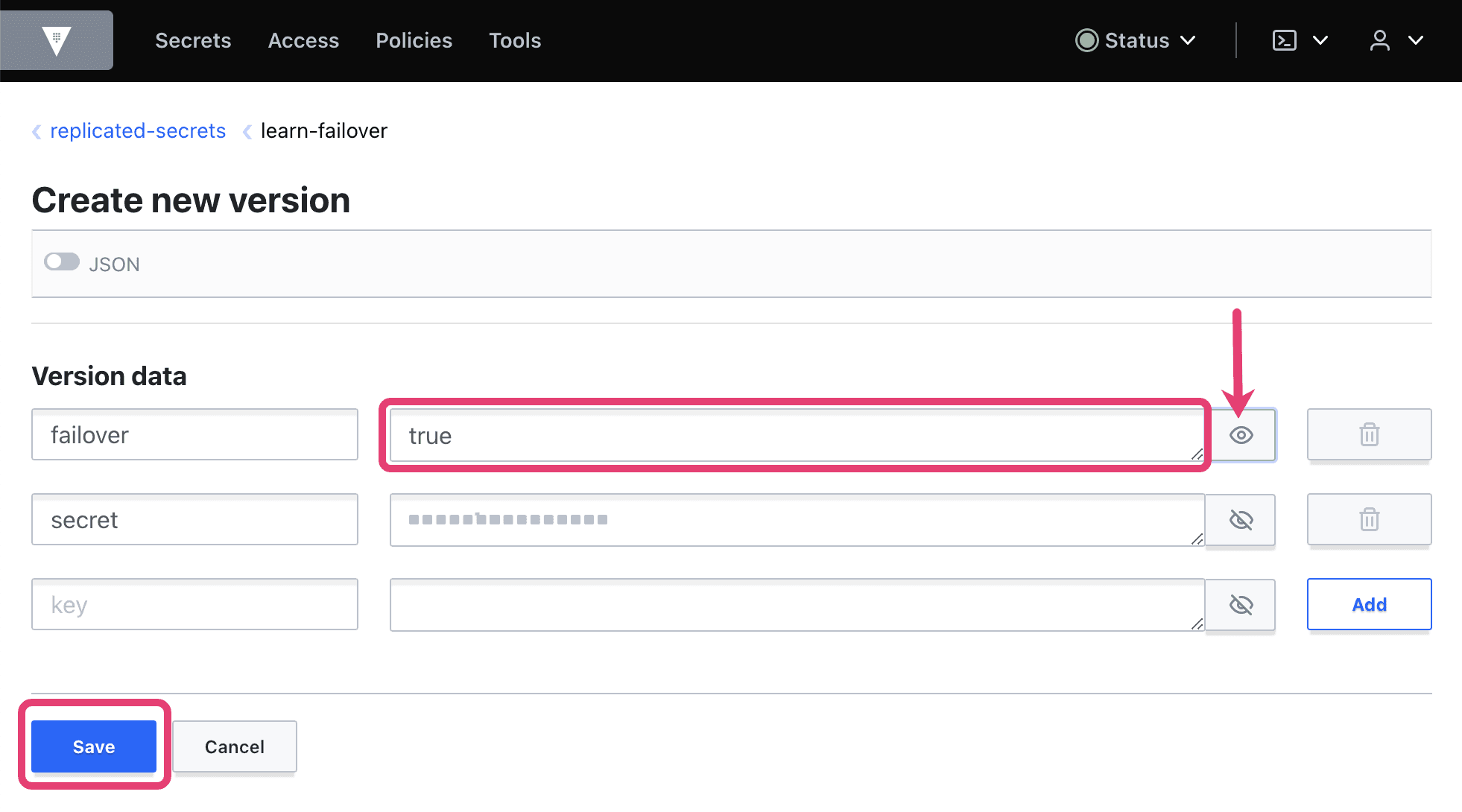Click the 'true' value field
The width and height of the screenshot is (1462, 812).
point(797,435)
